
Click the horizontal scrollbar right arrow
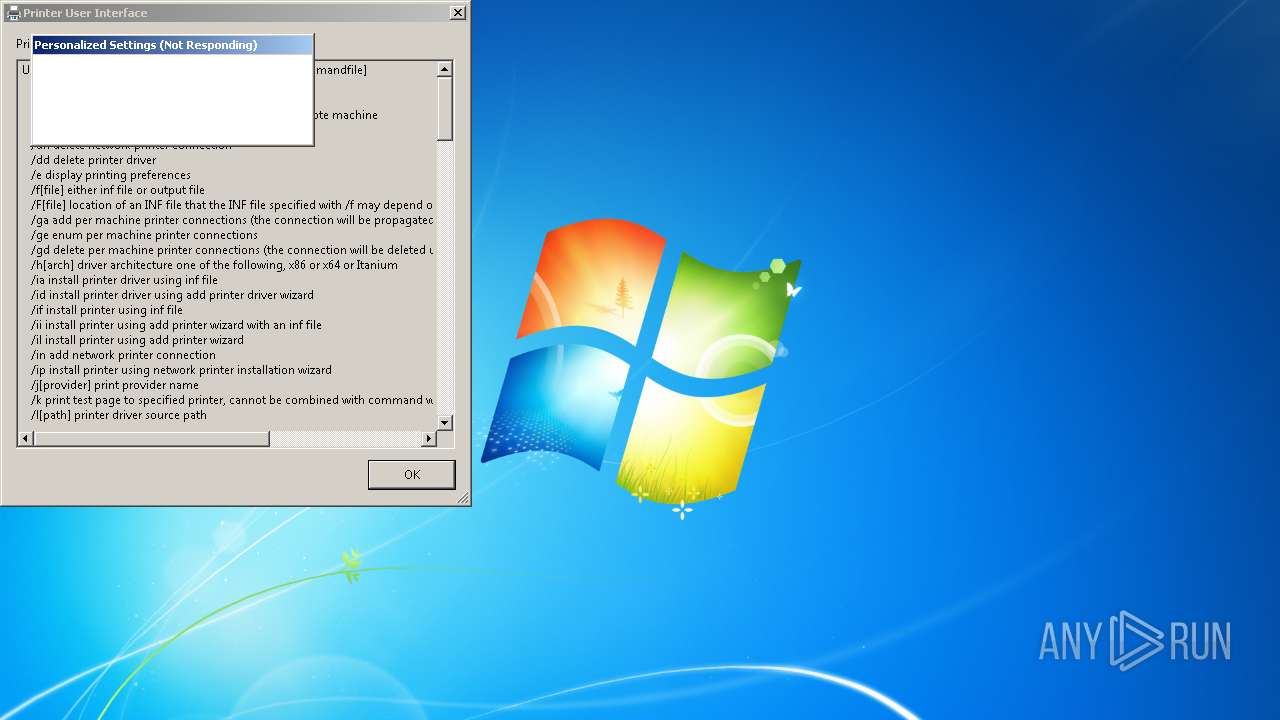pos(429,439)
